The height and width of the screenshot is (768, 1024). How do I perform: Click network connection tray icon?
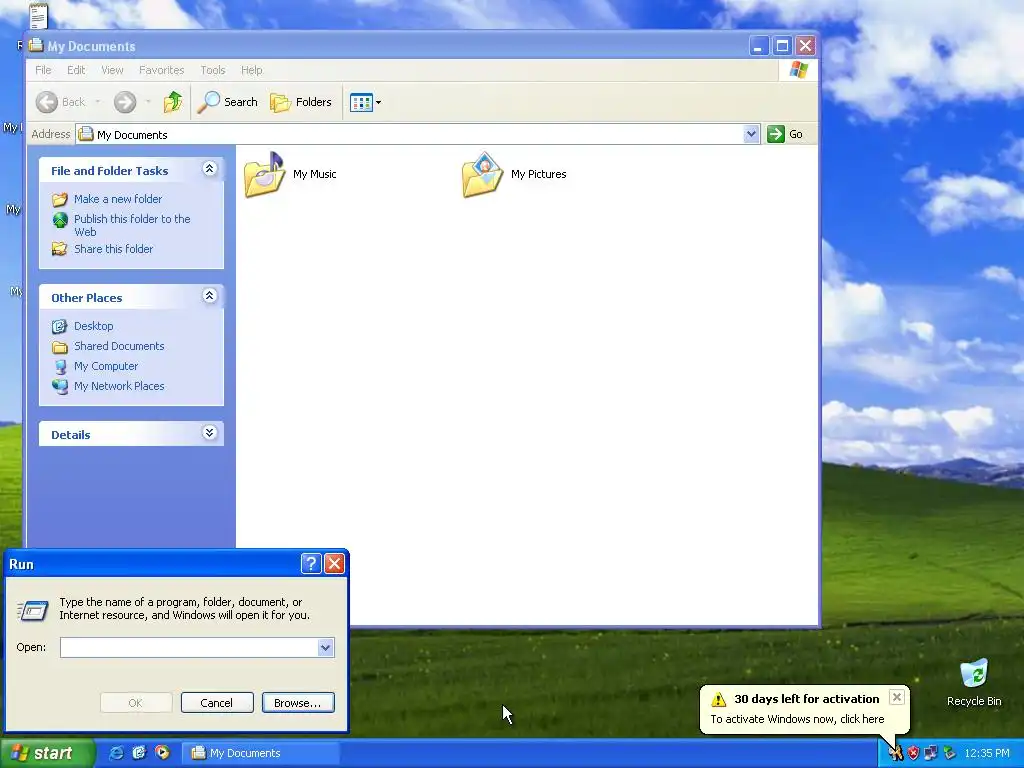(x=931, y=754)
